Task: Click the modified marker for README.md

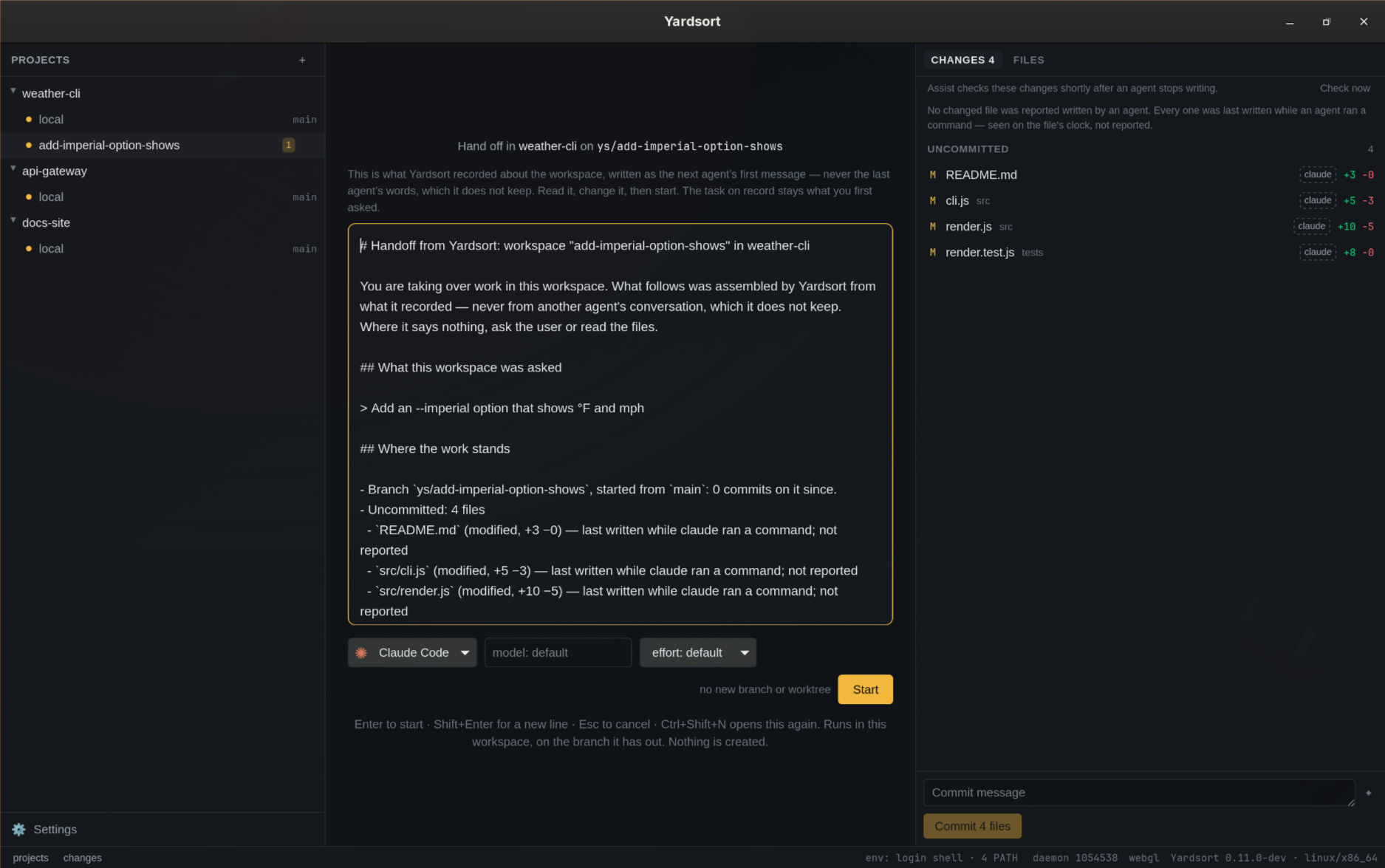Action: click(933, 175)
